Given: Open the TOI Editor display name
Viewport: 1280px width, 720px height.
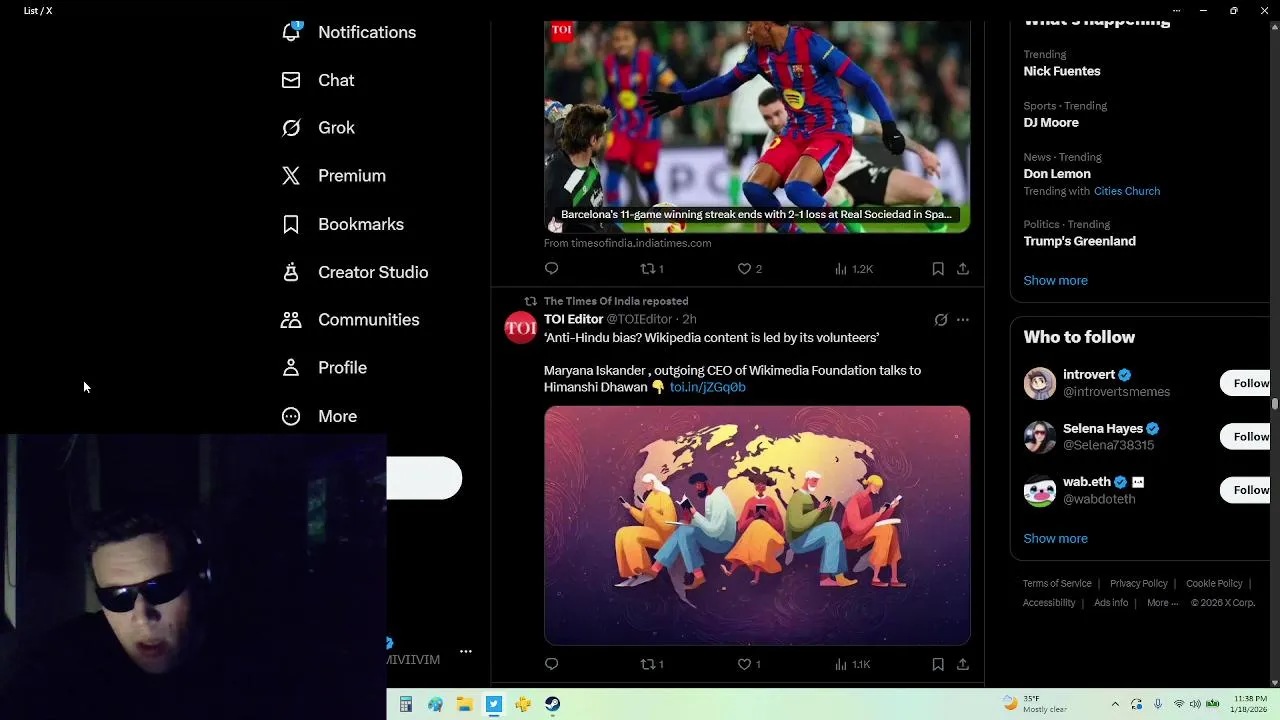Looking at the screenshot, I should pos(573,319).
